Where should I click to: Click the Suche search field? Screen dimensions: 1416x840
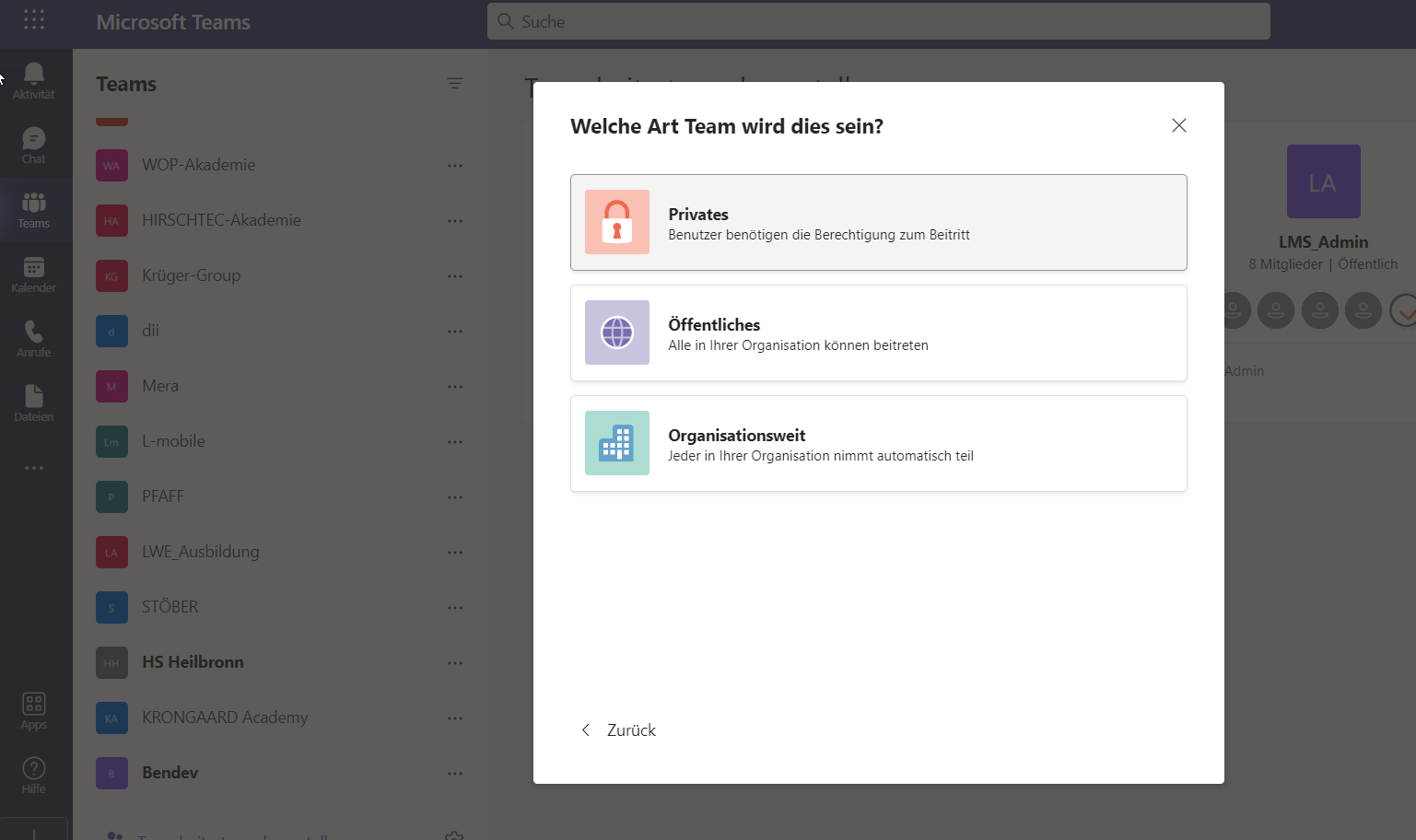tap(878, 21)
